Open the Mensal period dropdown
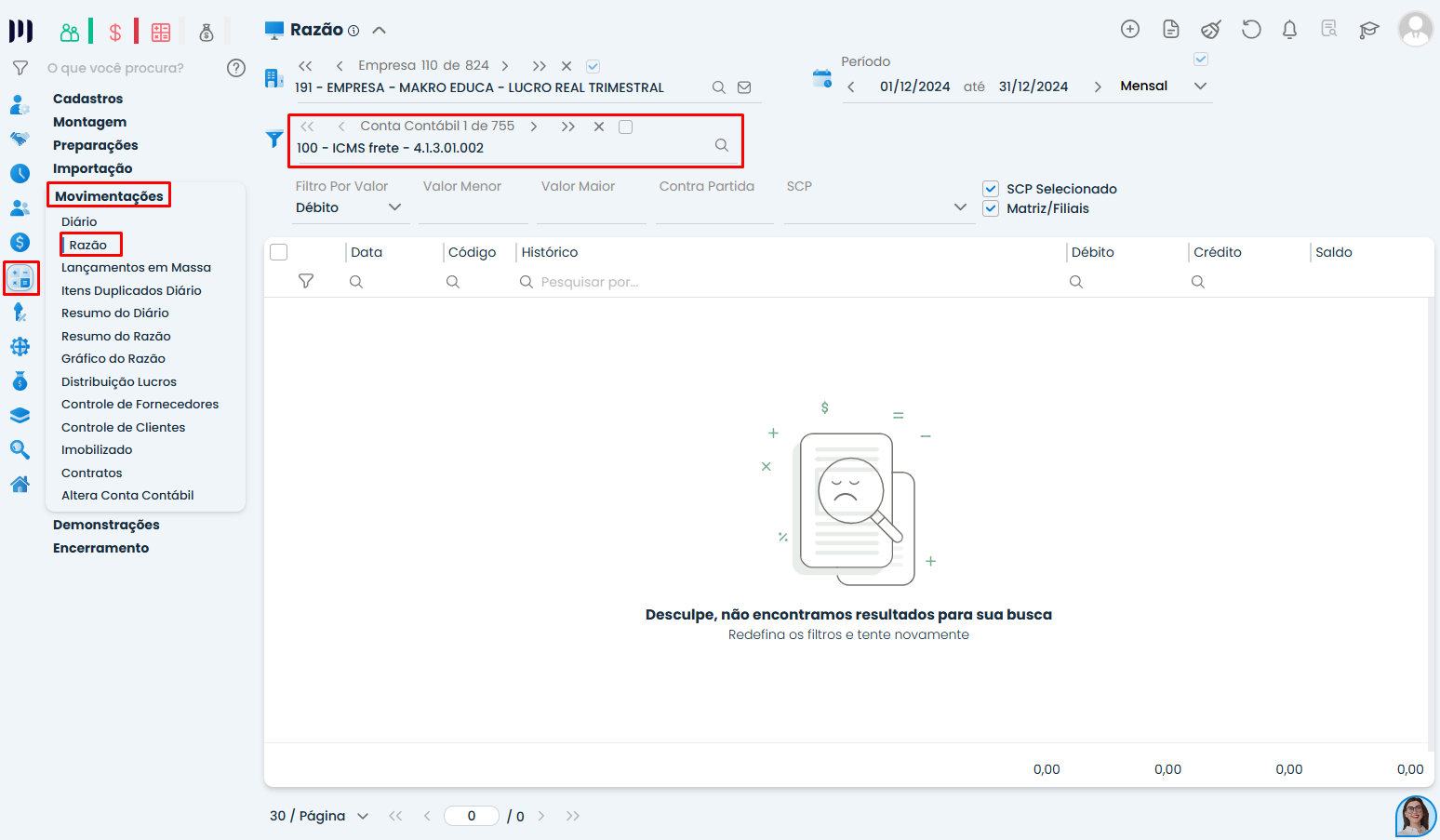 tap(1201, 86)
